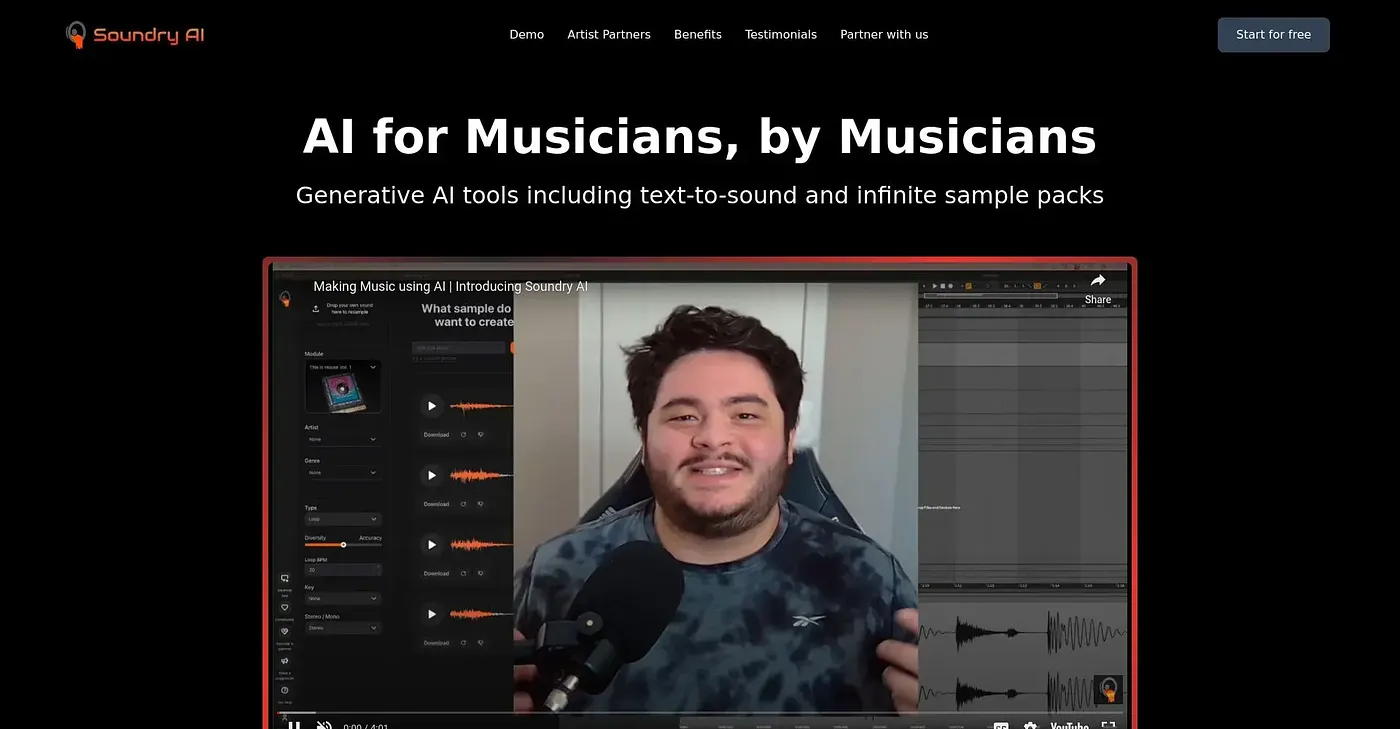Click the question mark help icon in sidebar

tap(285, 690)
